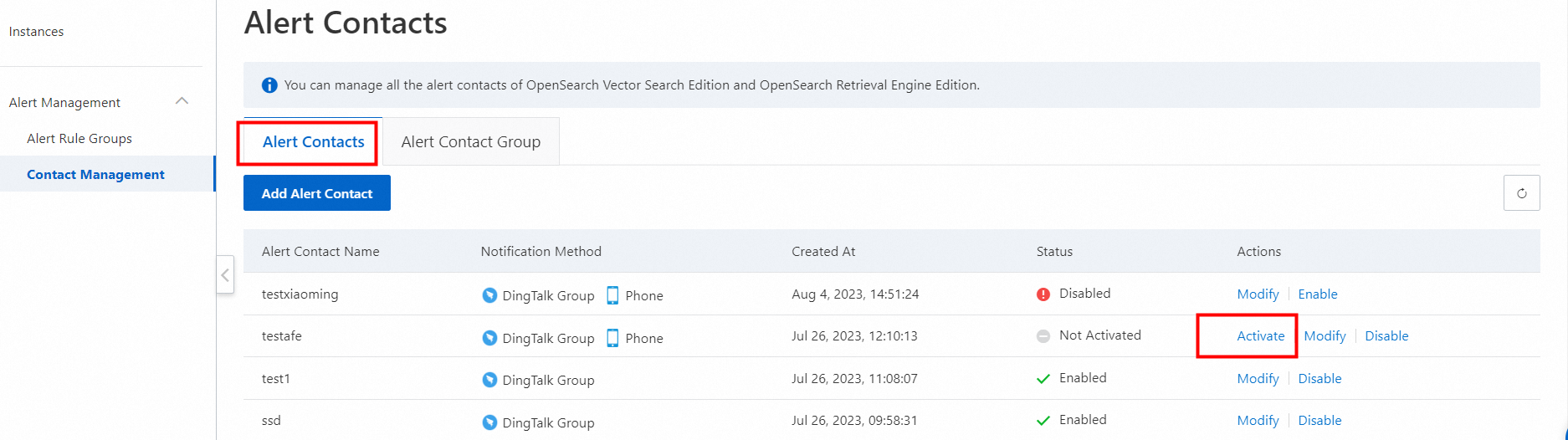Viewport: 1568px width, 440px height.
Task: Open Instances in the sidebar
Action: pyautogui.click(x=37, y=32)
